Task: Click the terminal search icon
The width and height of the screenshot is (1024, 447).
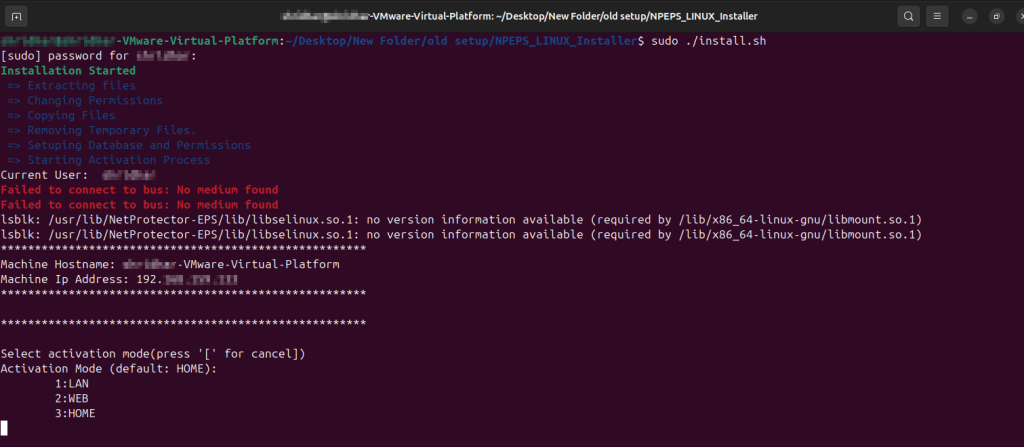Action: click(x=908, y=16)
